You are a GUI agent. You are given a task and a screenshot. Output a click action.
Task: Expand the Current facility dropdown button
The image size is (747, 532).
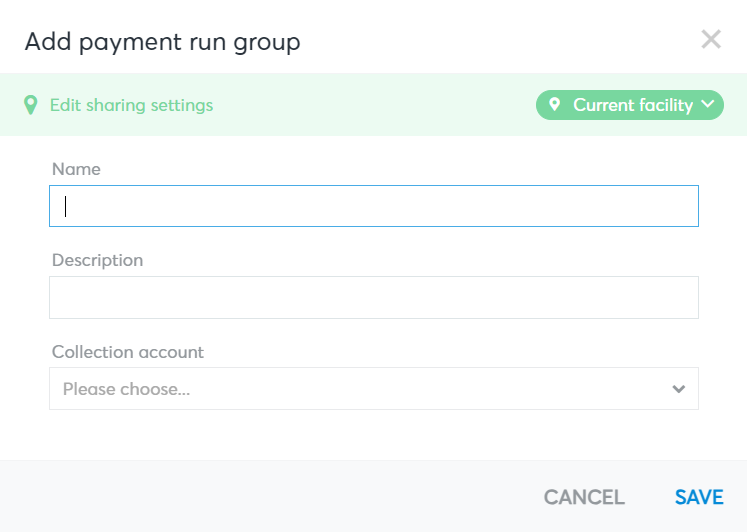(630, 105)
